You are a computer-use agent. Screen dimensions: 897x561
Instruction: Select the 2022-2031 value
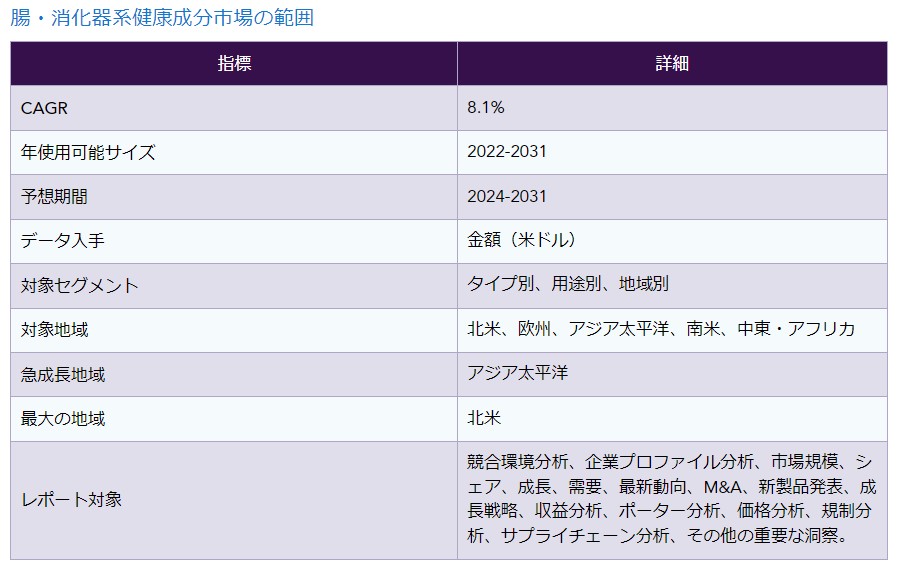coord(507,152)
